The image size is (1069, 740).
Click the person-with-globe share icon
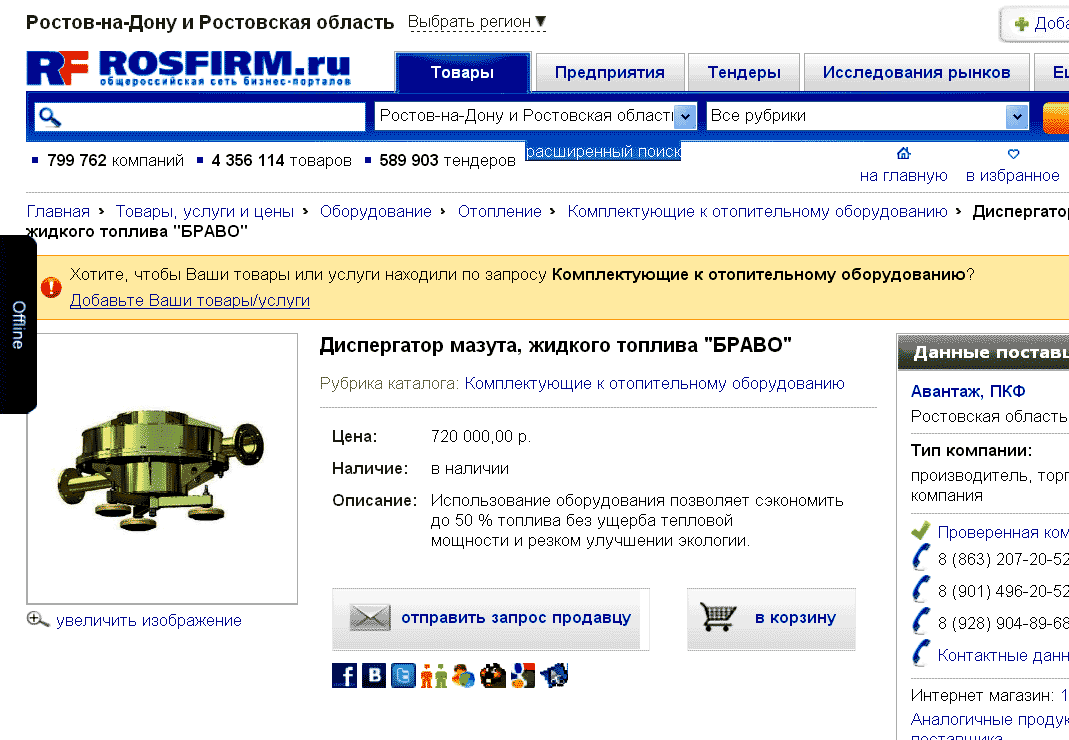[x=463, y=675]
